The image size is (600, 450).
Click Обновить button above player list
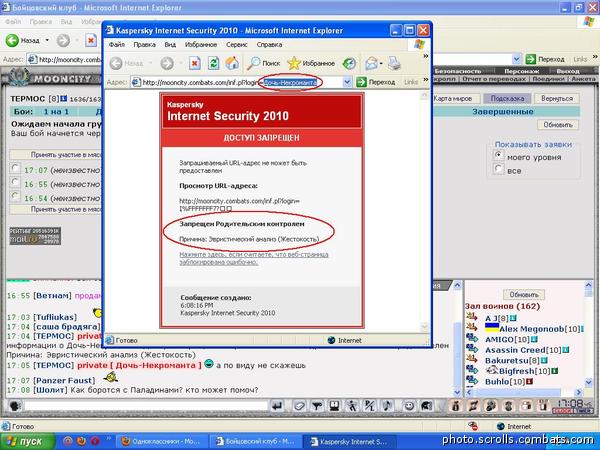click(x=524, y=295)
